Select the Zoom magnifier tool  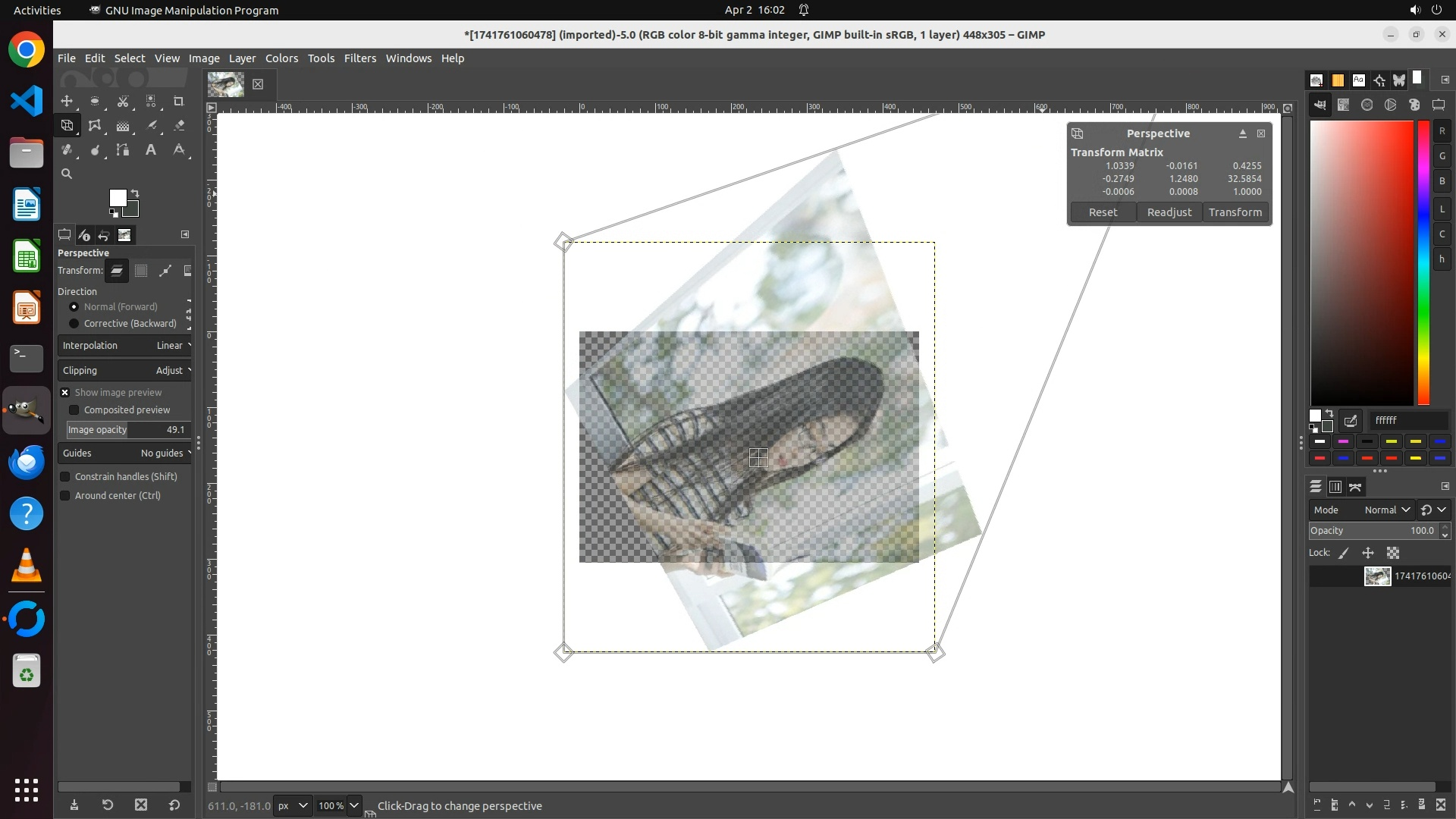tap(67, 174)
